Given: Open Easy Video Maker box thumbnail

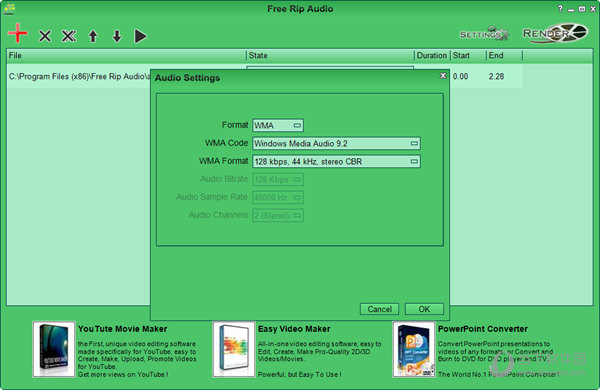Looking at the screenshot, I should (234, 349).
